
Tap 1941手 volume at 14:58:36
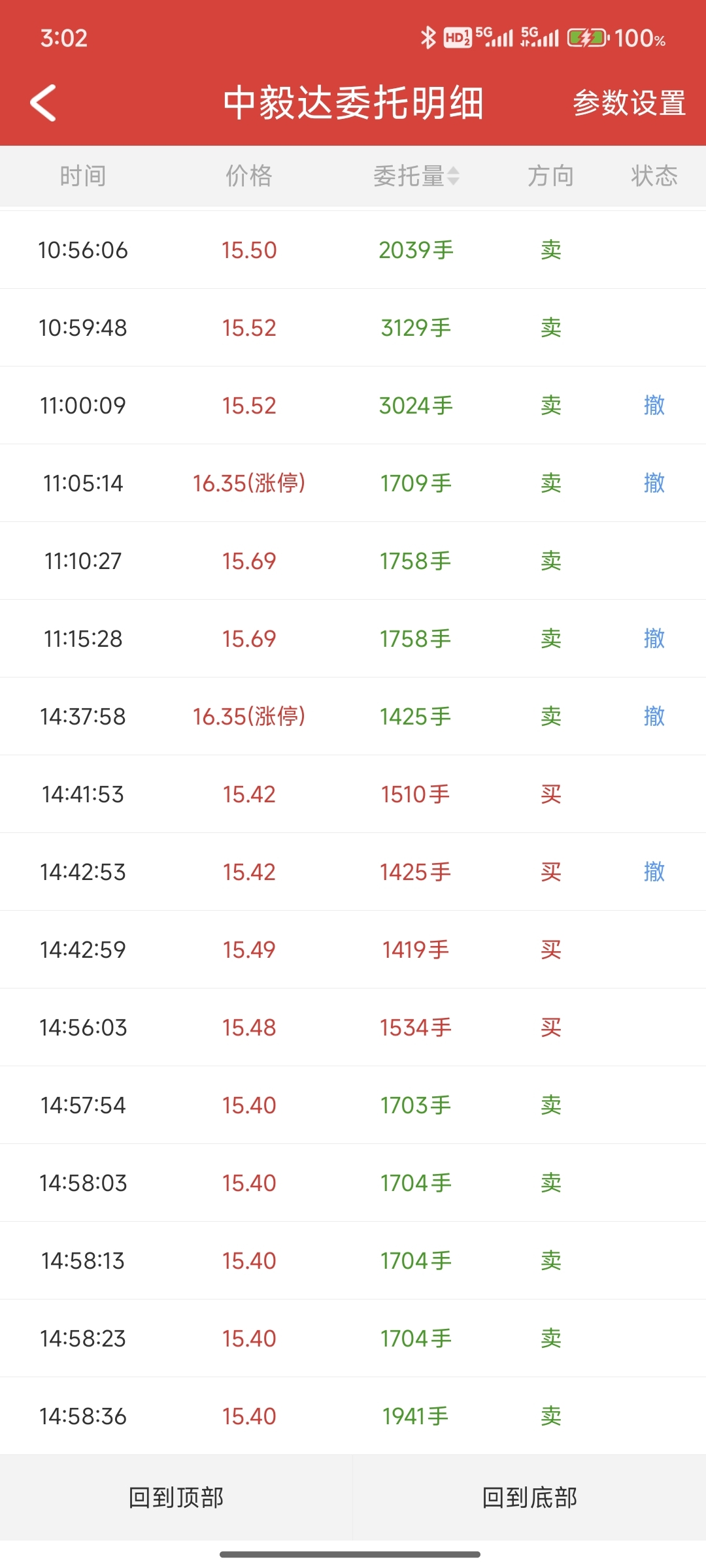tap(416, 1416)
